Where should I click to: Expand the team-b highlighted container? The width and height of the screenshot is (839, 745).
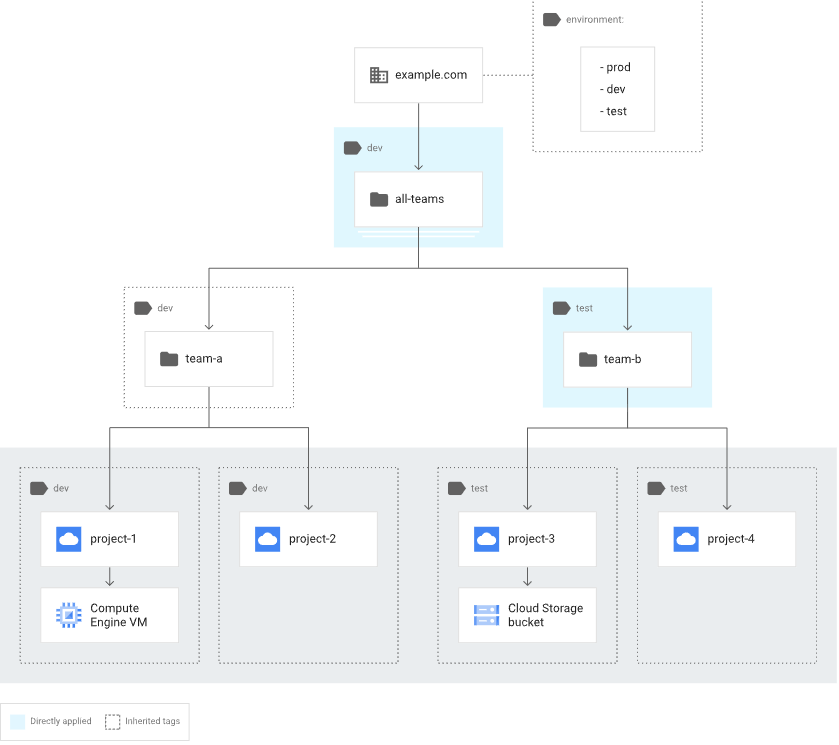627,347
